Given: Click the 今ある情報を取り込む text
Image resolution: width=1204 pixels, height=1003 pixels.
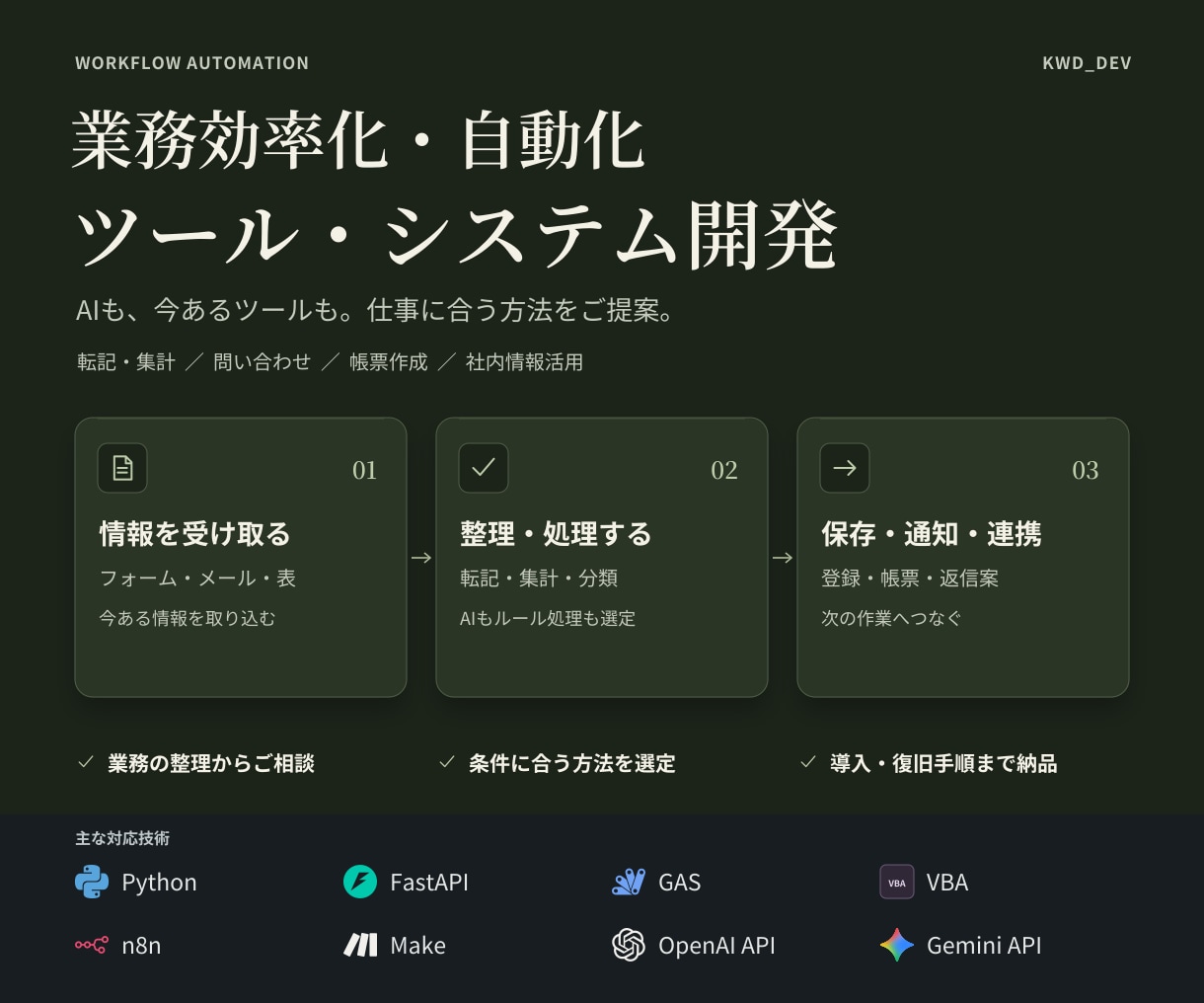Looking at the screenshot, I should (x=188, y=619).
